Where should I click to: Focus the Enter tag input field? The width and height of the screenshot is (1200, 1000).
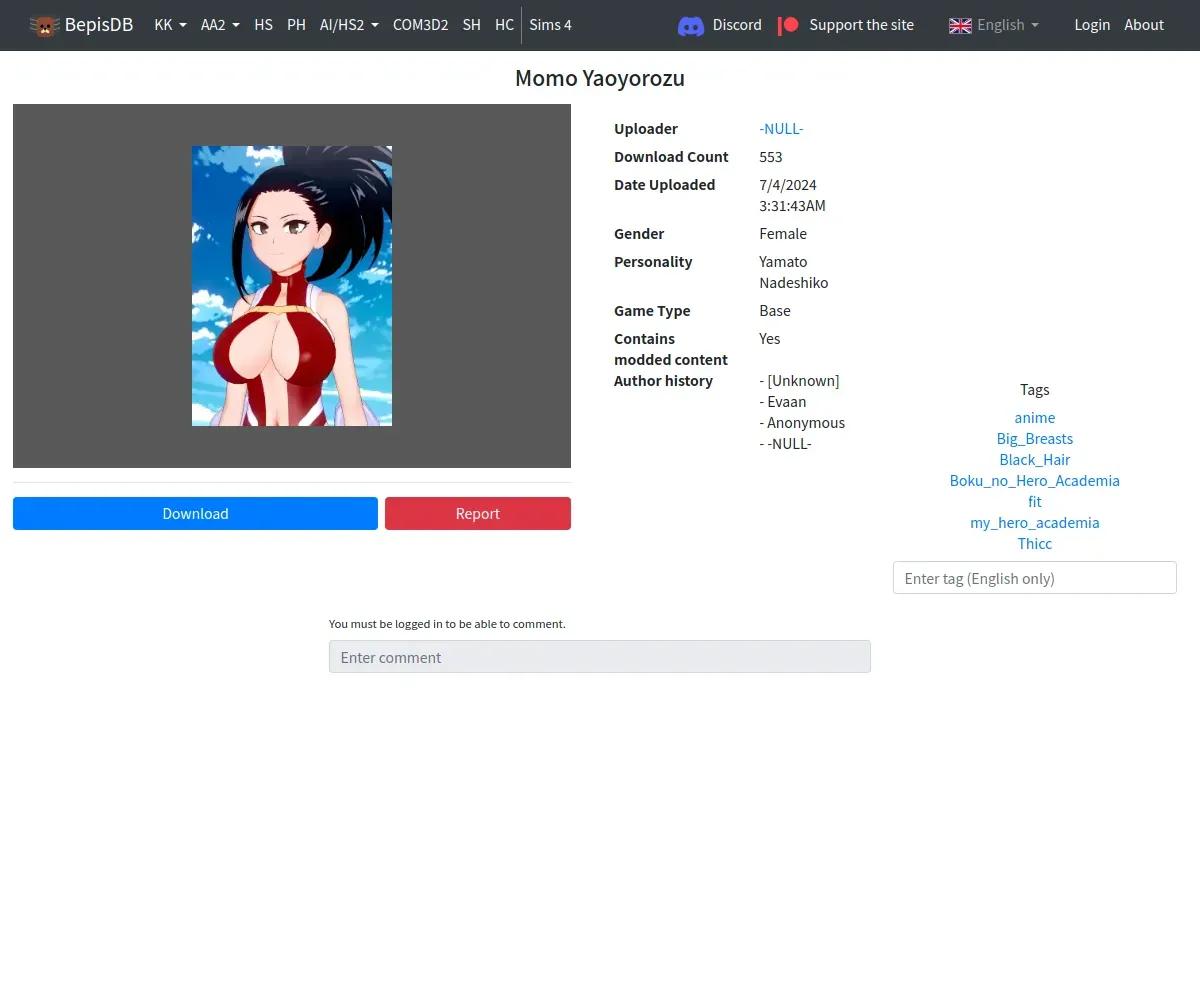pos(1035,578)
